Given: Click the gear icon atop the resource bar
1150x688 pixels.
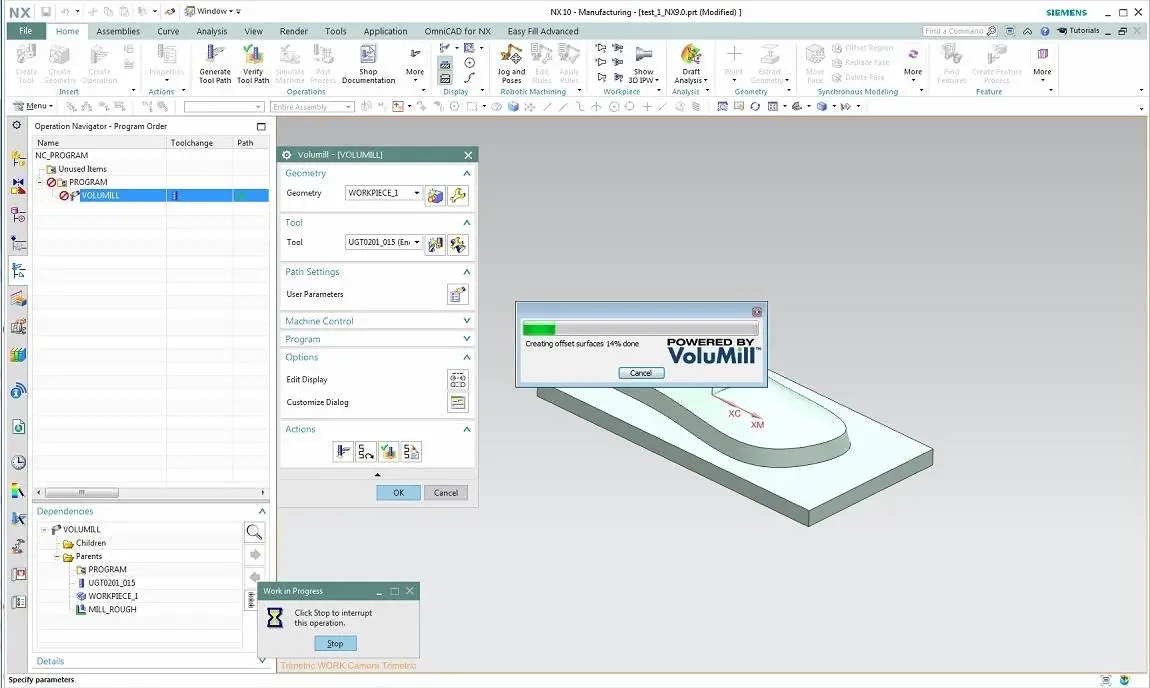Looking at the screenshot, I should pyautogui.click(x=17, y=125).
